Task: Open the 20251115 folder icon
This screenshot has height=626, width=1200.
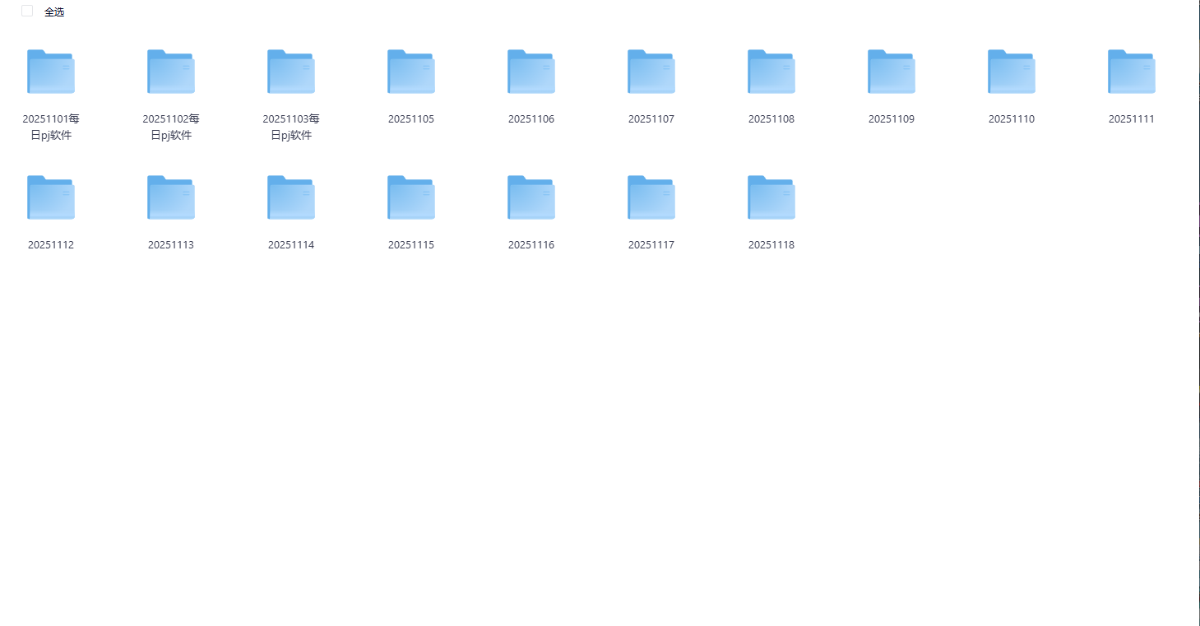Action: (411, 198)
